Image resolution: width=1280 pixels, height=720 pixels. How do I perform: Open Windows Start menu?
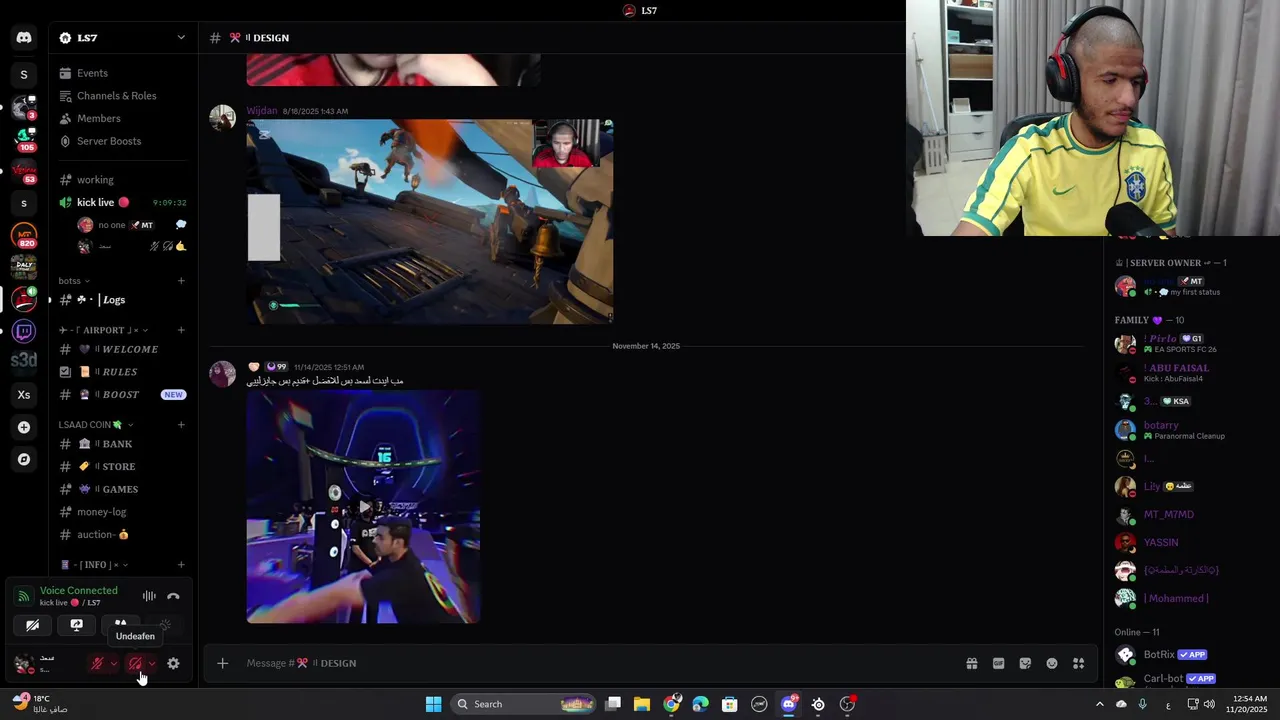point(433,704)
